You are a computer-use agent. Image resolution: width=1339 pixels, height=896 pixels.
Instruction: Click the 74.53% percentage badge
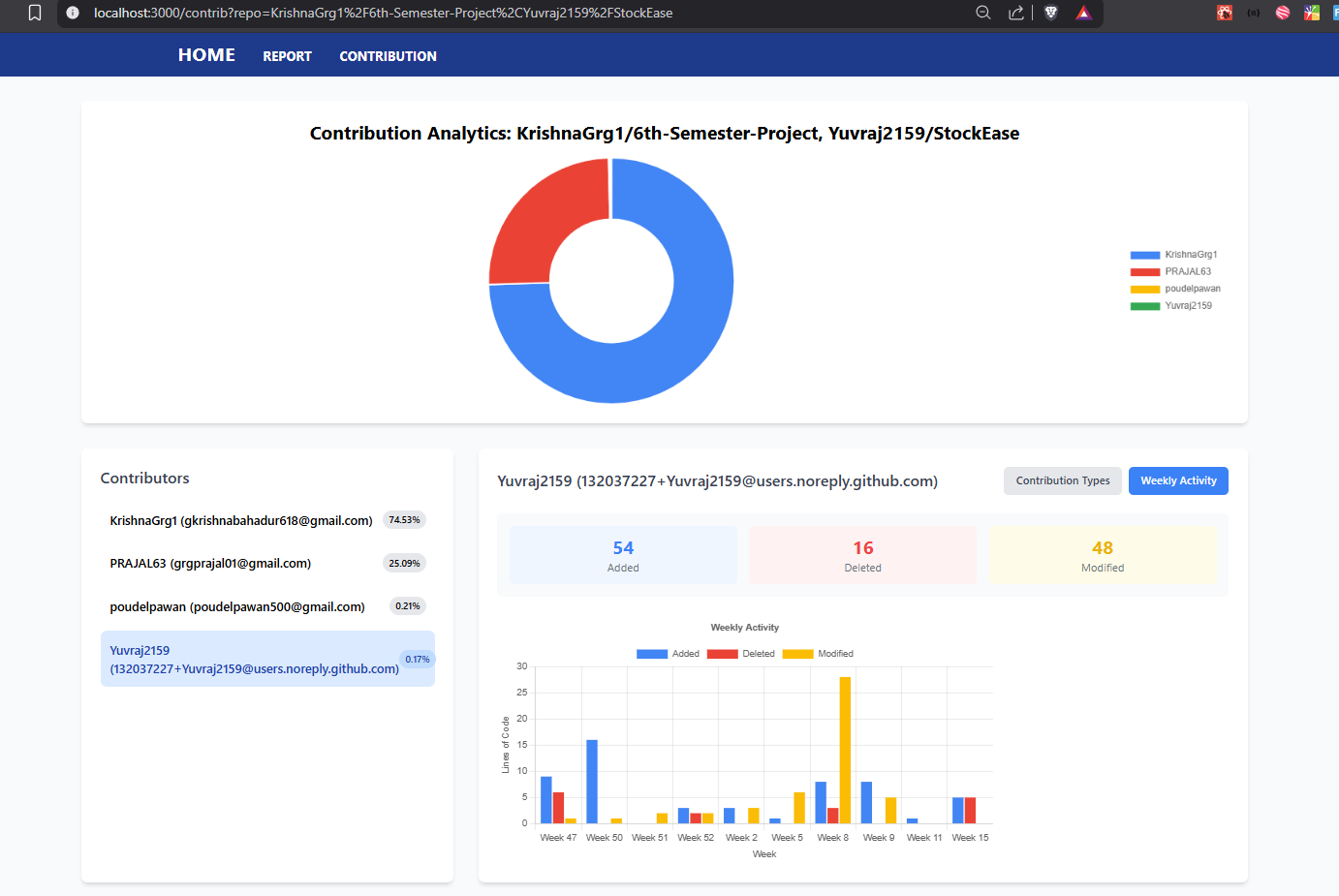[404, 520]
